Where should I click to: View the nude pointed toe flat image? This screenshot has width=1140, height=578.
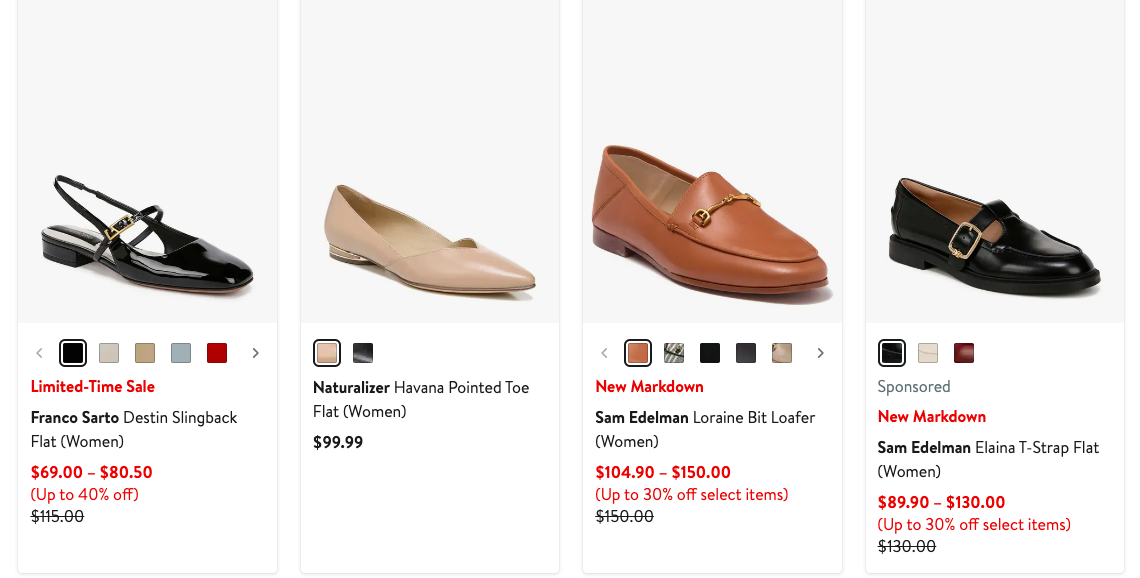(429, 238)
